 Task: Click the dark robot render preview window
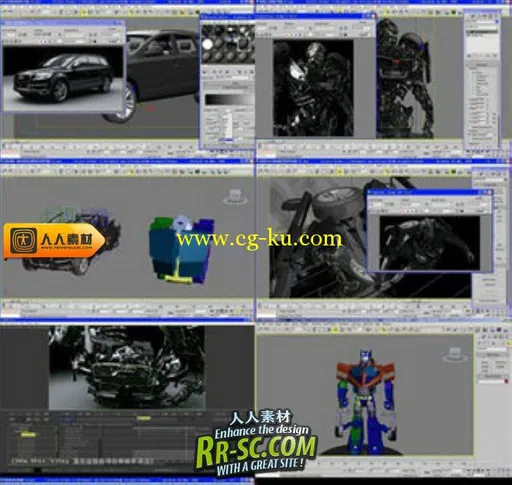[313, 88]
